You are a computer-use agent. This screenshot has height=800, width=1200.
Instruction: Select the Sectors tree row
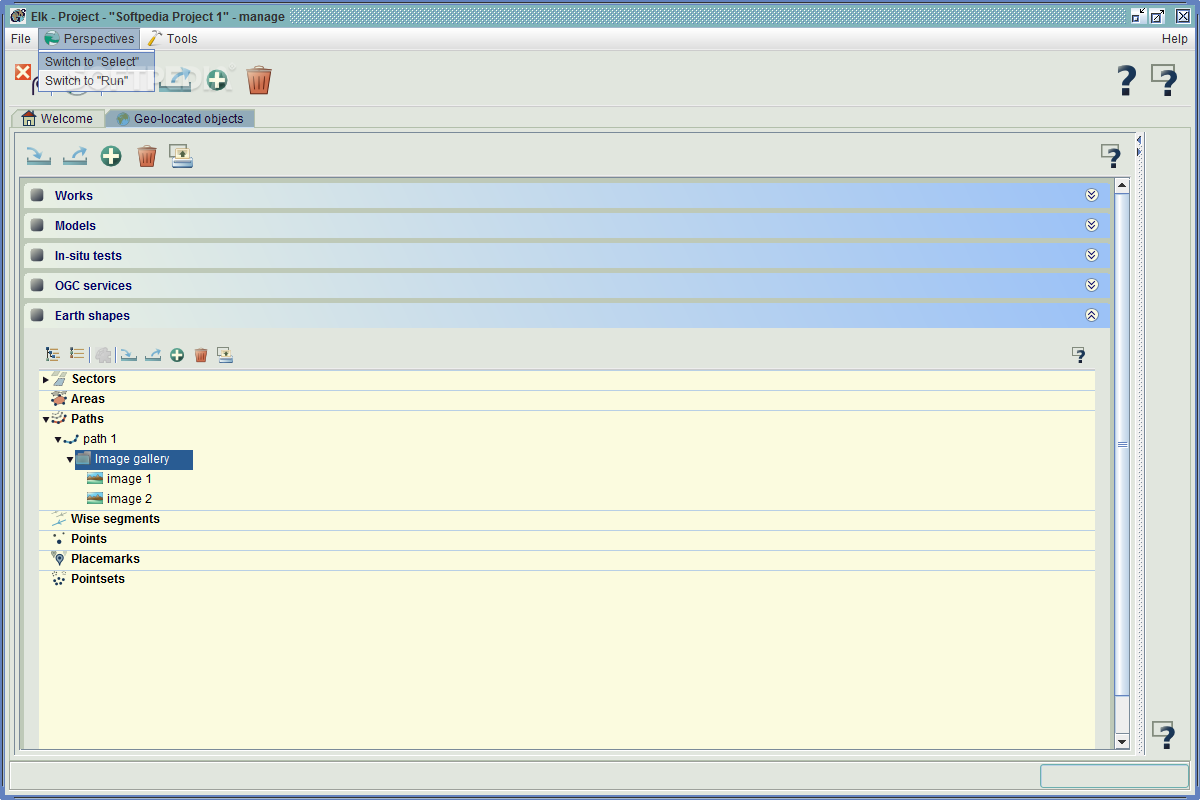[x=567, y=379]
